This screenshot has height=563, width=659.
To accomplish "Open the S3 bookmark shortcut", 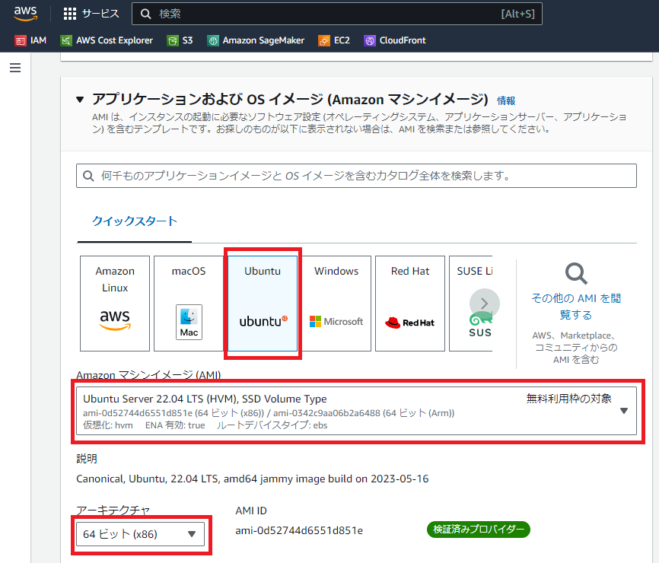I will [x=180, y=40].
